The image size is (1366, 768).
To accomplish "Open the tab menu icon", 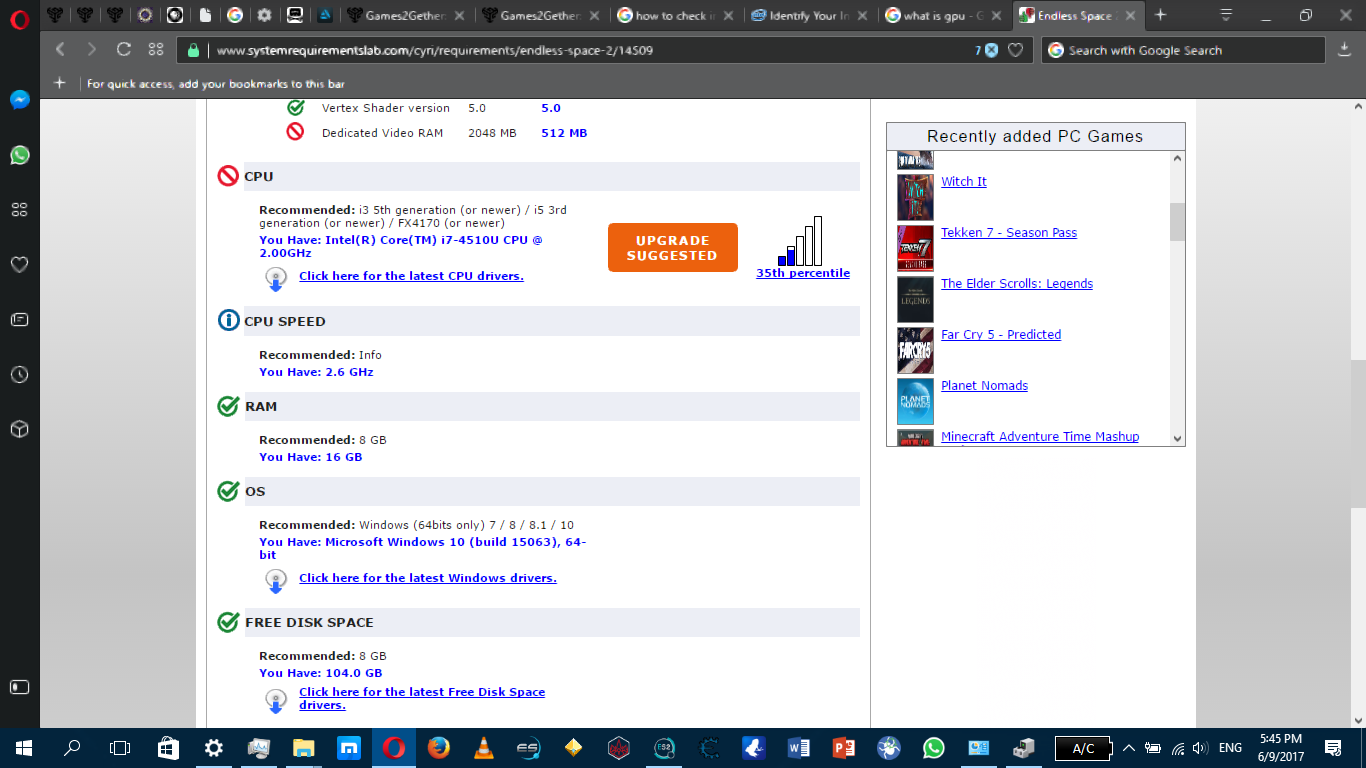I will tap(1226, 15).
